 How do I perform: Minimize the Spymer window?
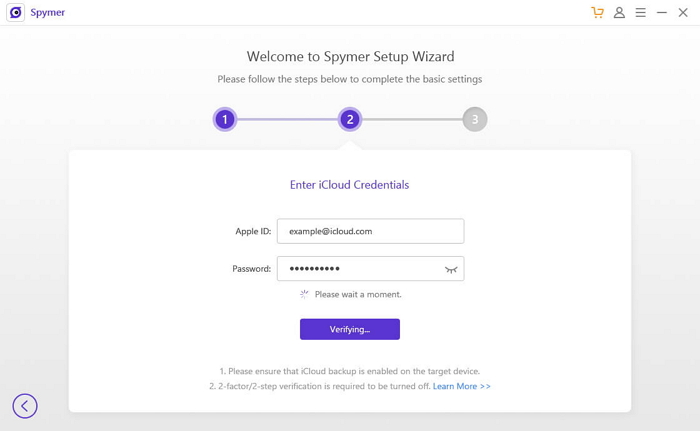(662, 13)
